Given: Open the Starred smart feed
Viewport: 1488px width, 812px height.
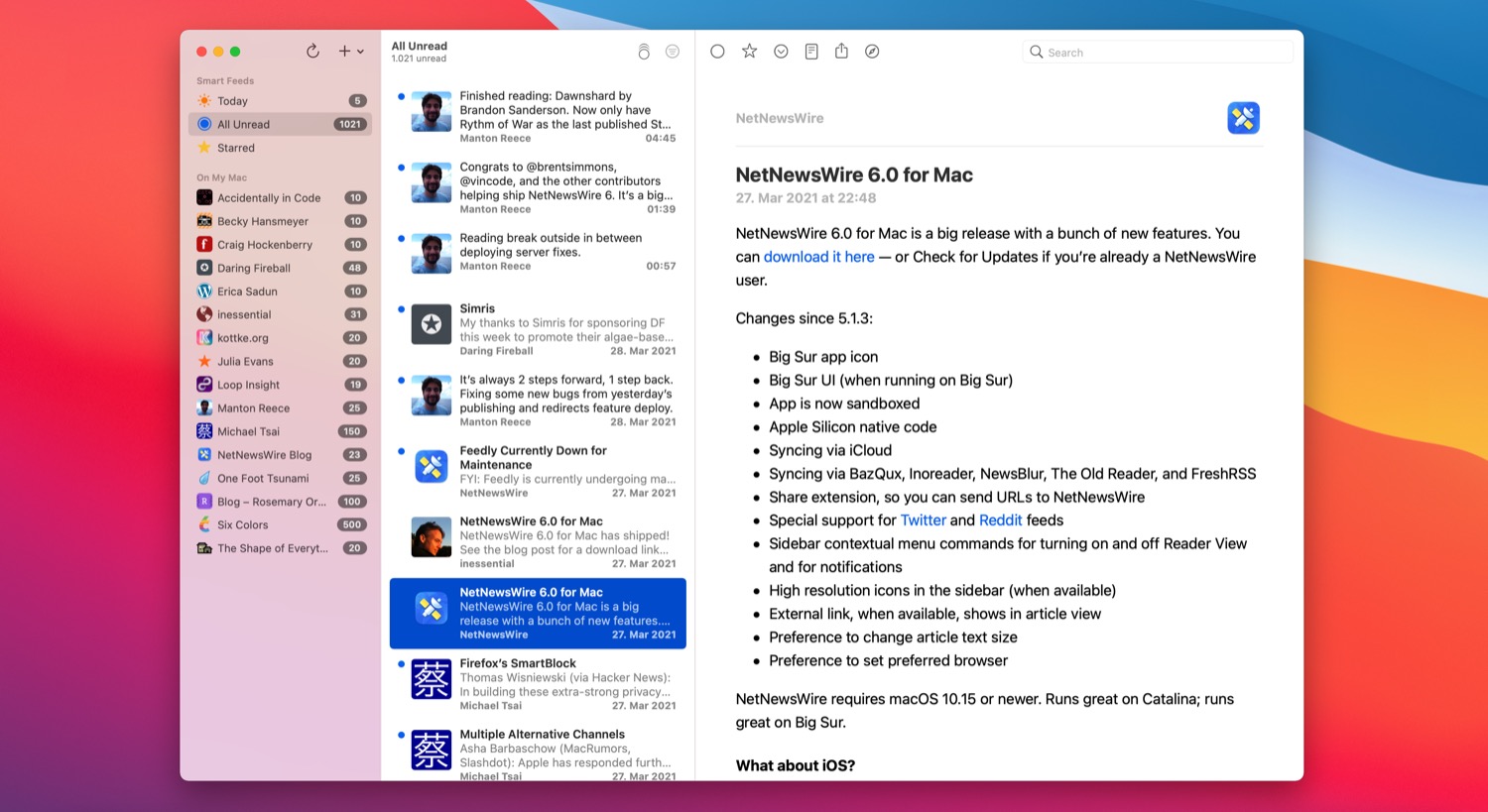Looking at the screenshot, I should point(236,148).
